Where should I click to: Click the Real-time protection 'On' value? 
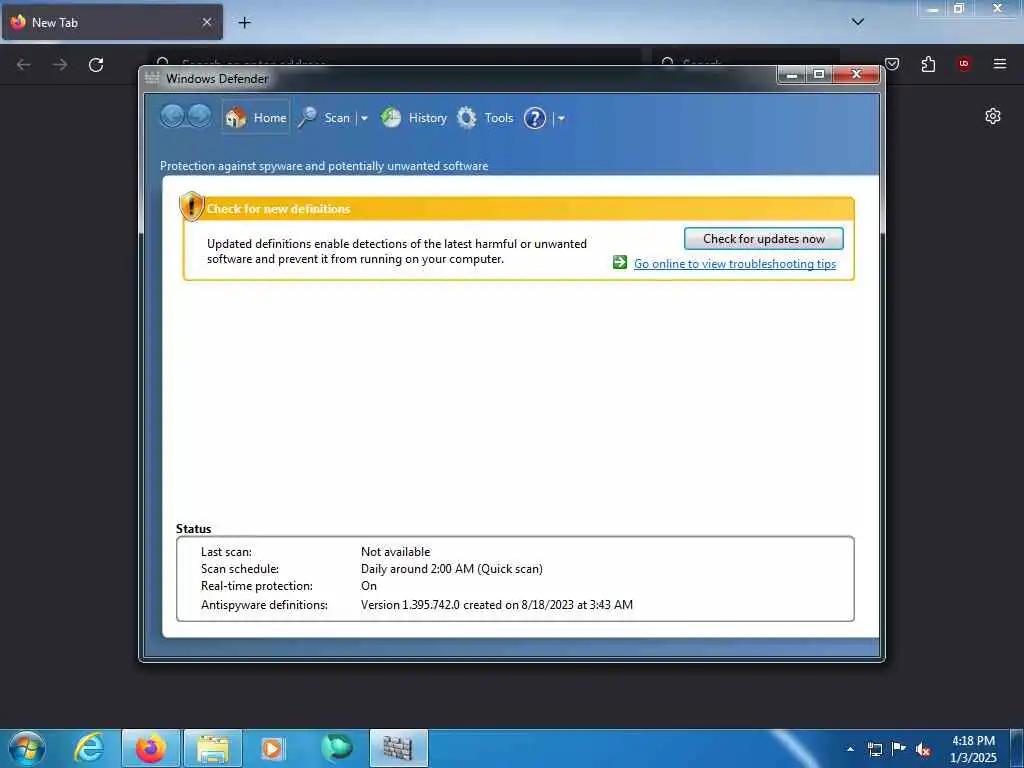click(x=369, y=586)
